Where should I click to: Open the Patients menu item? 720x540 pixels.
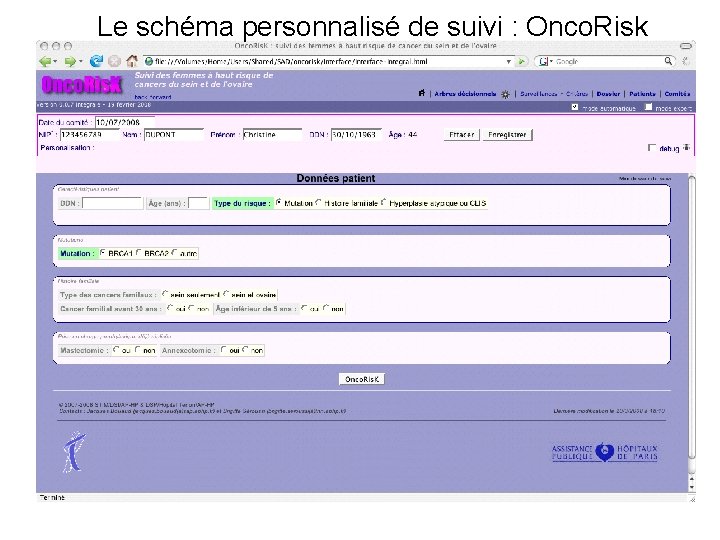tap(642, 94)
